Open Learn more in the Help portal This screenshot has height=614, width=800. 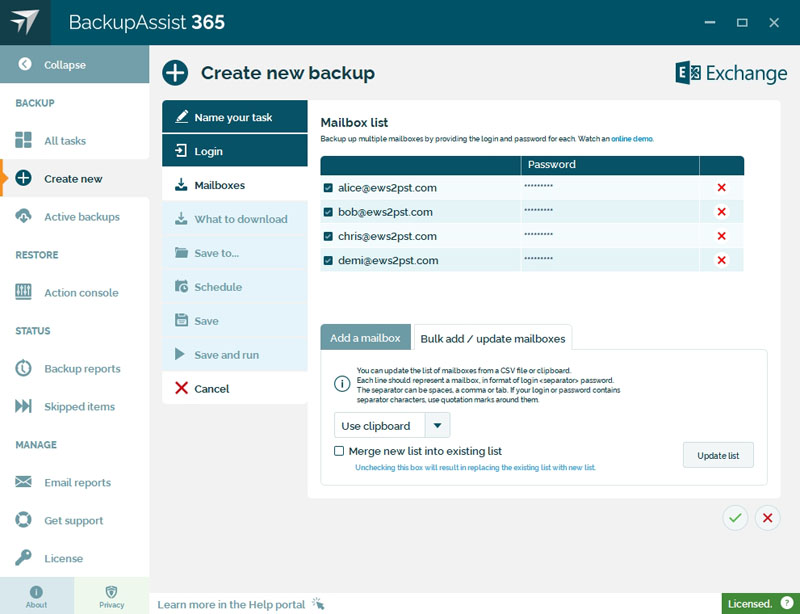pyautogui.click(x=231, y=604)
